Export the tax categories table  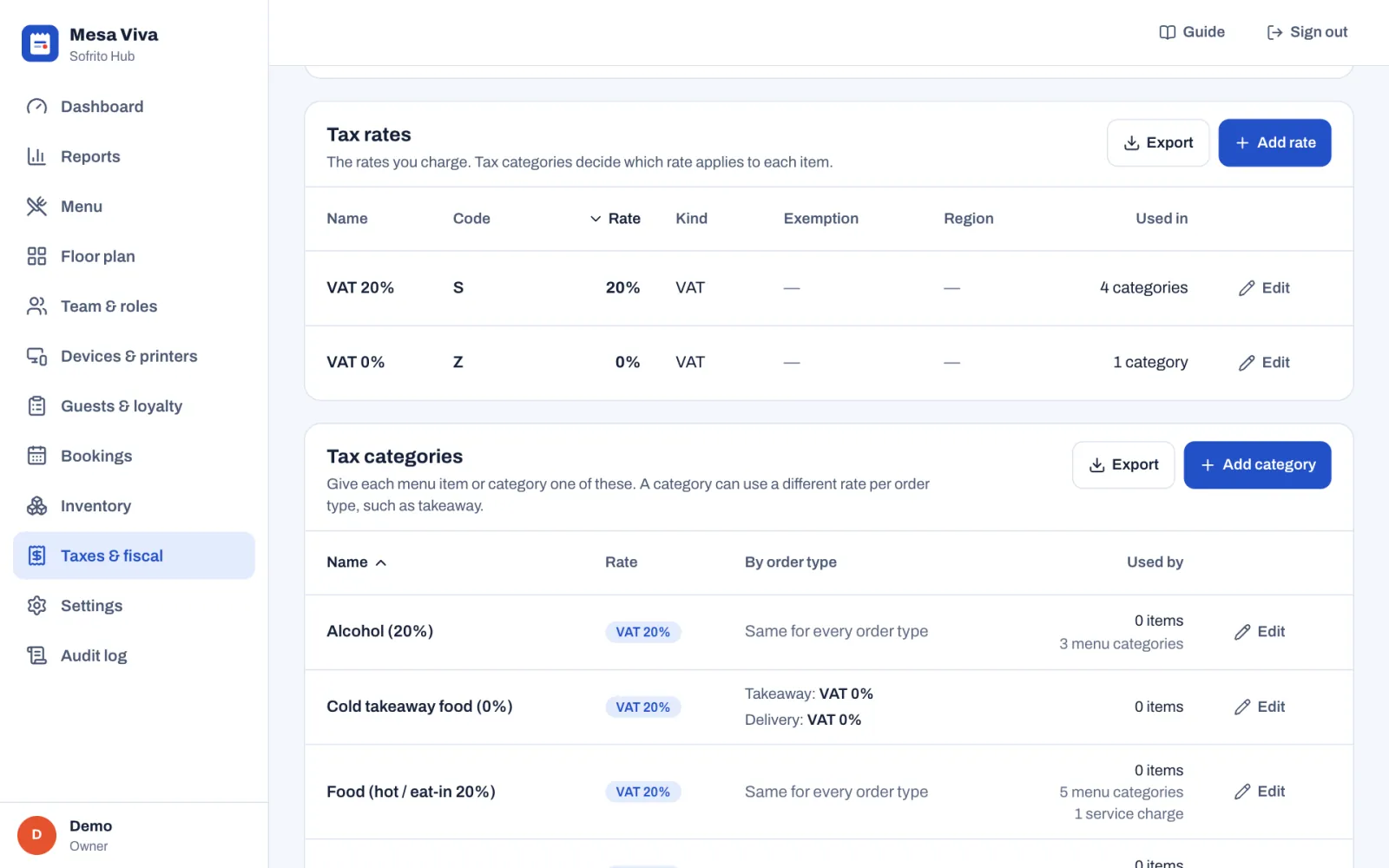point(1123,464)
